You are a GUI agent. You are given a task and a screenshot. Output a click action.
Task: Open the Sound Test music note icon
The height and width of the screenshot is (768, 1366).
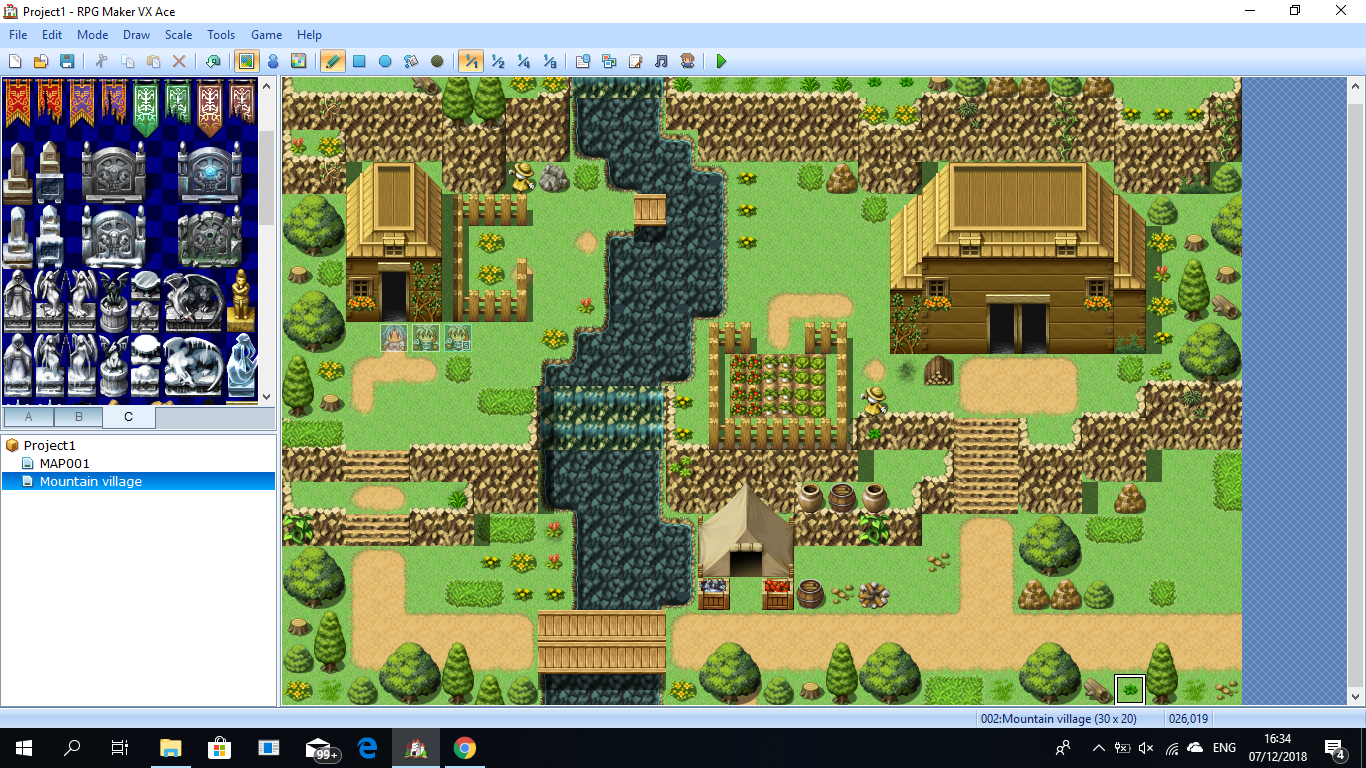point(661,61)
